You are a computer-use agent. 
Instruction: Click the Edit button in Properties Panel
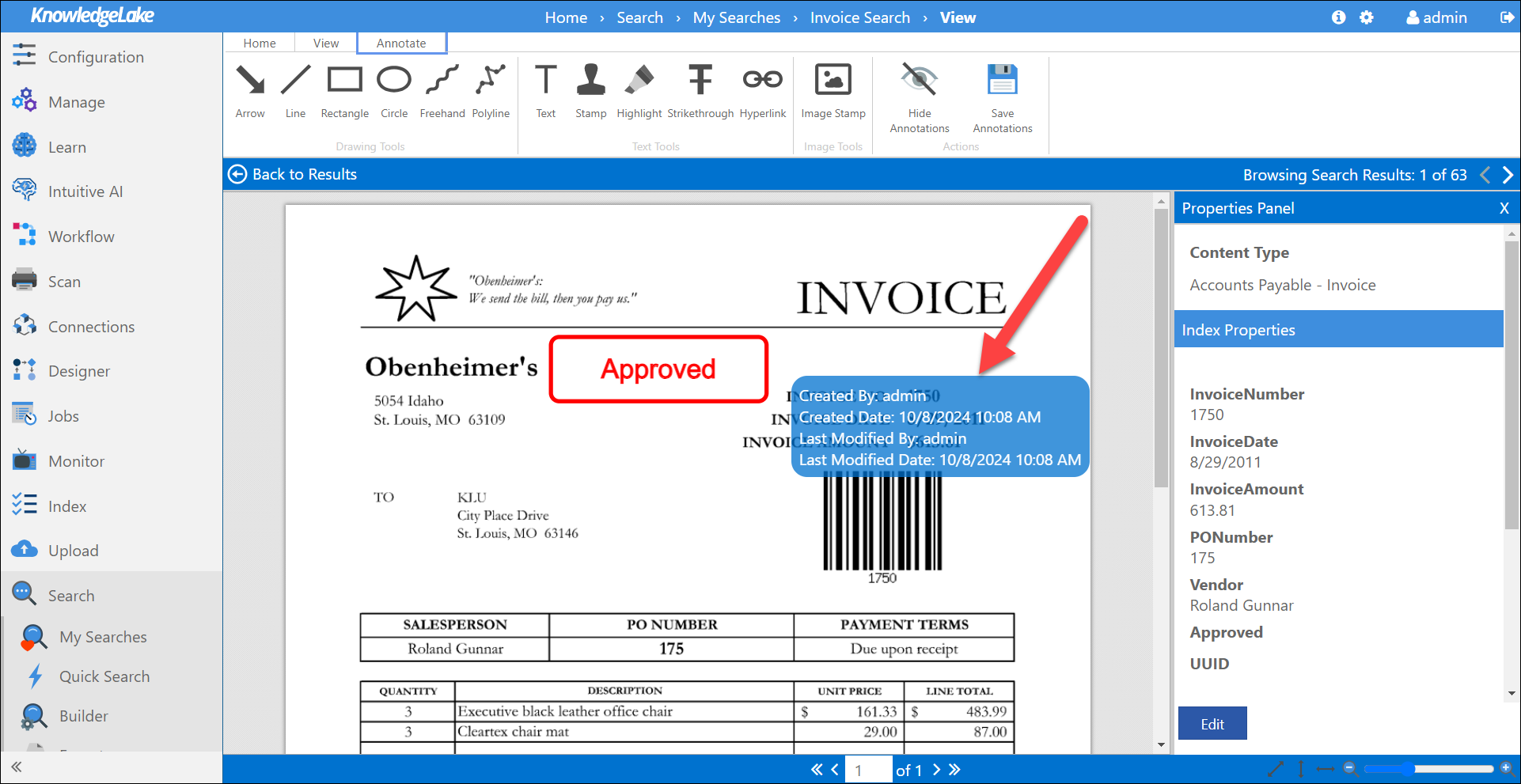pos(1212,723)
